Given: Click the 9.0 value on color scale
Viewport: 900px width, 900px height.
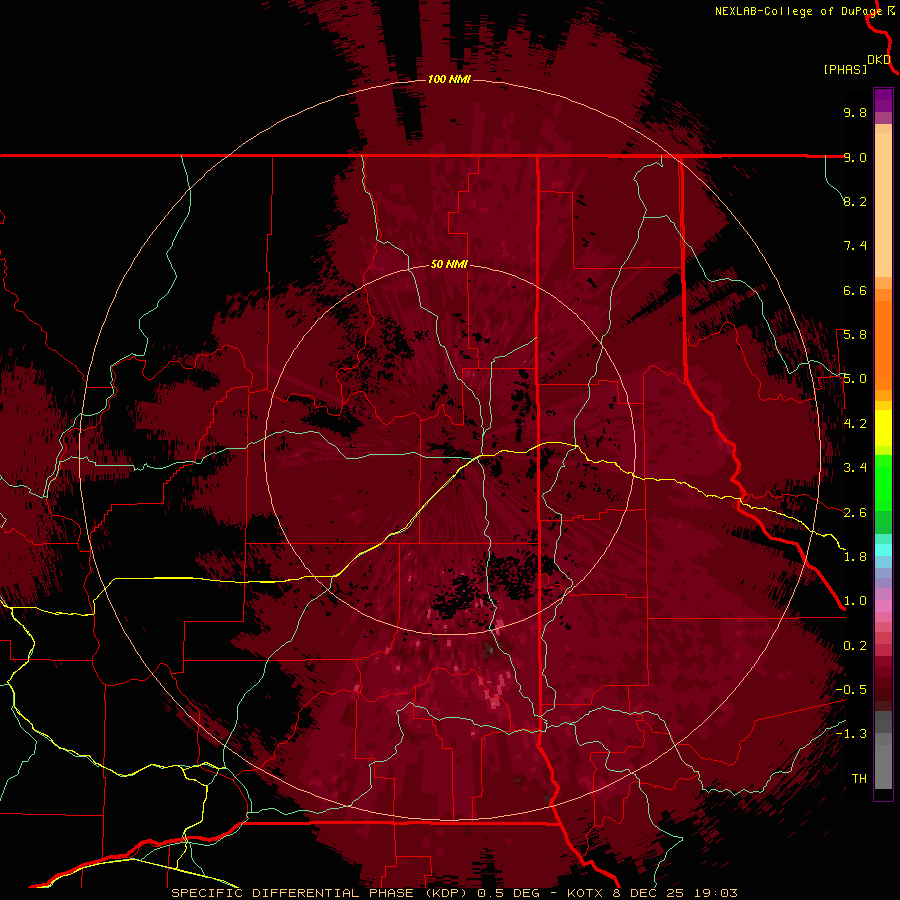Looking at the screenshot, I should [x=855, y=157].
